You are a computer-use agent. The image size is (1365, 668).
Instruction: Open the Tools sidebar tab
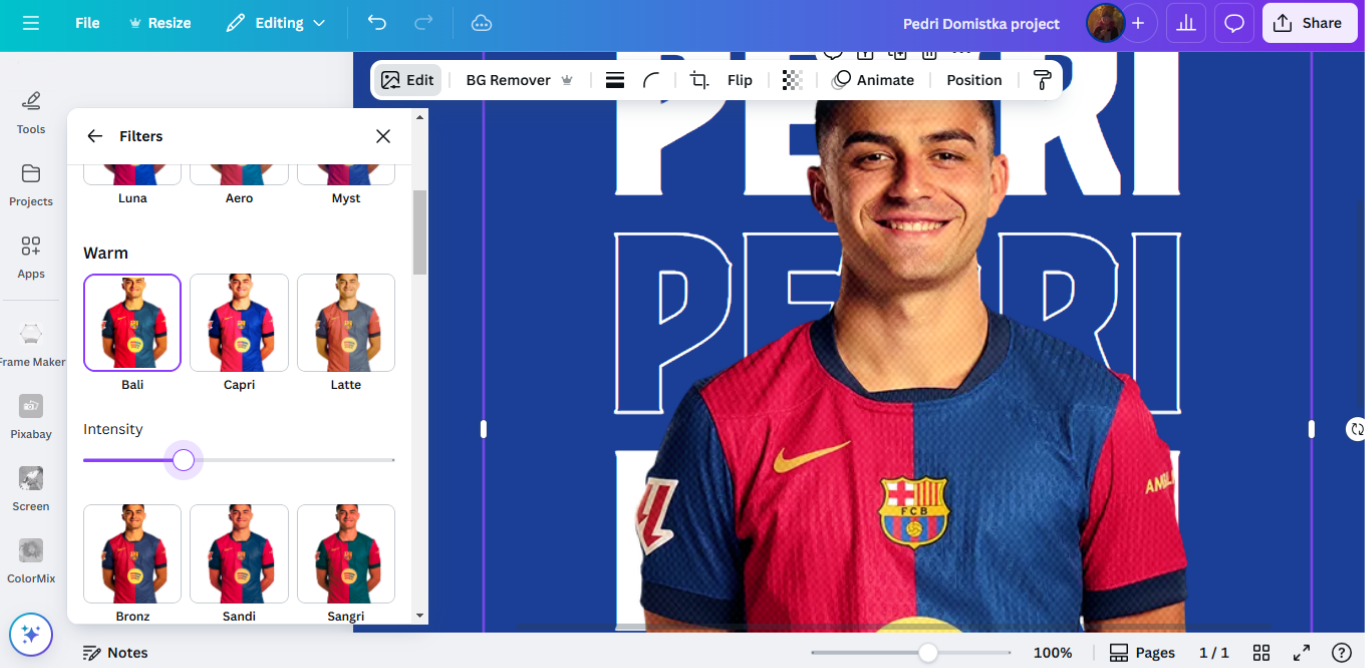[x=31, y=112]
